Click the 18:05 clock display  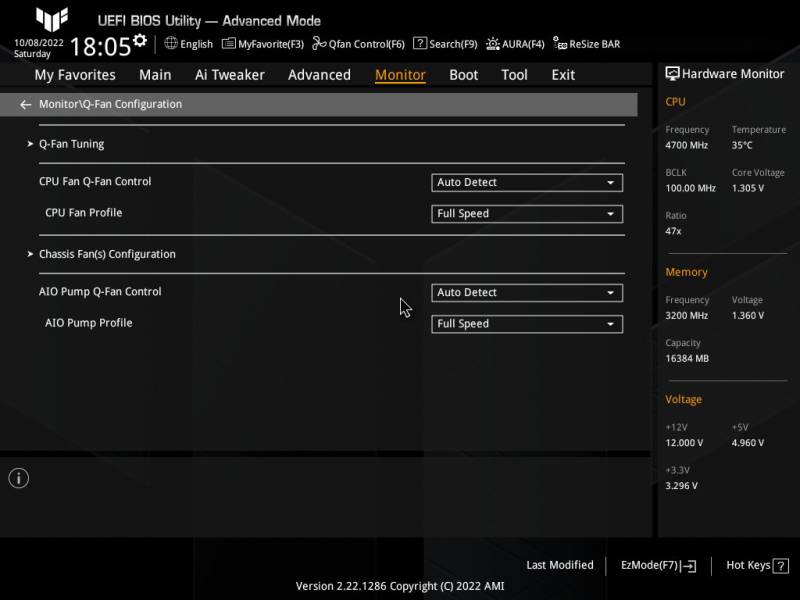point(101,46)
